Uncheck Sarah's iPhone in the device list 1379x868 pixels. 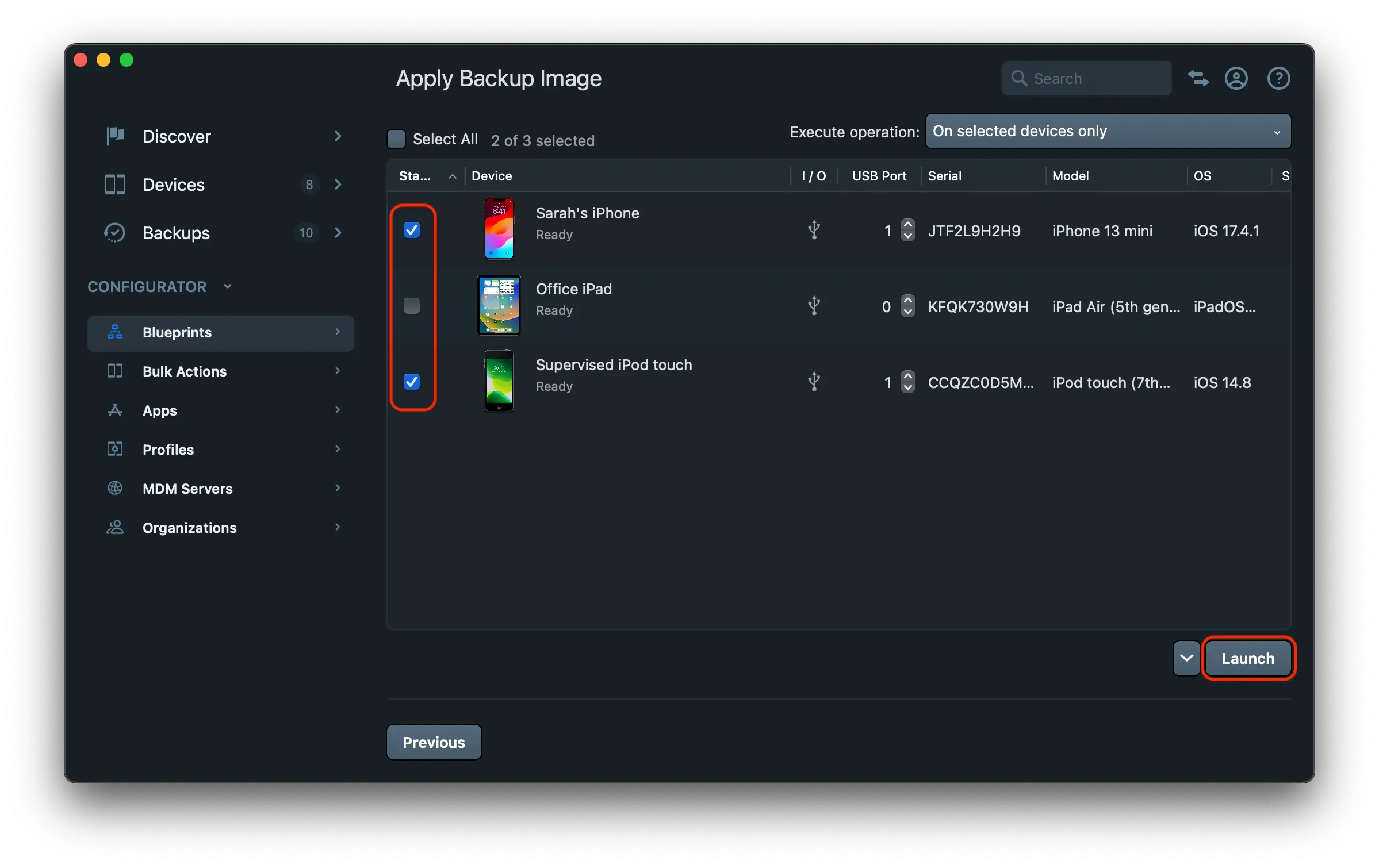412,230
